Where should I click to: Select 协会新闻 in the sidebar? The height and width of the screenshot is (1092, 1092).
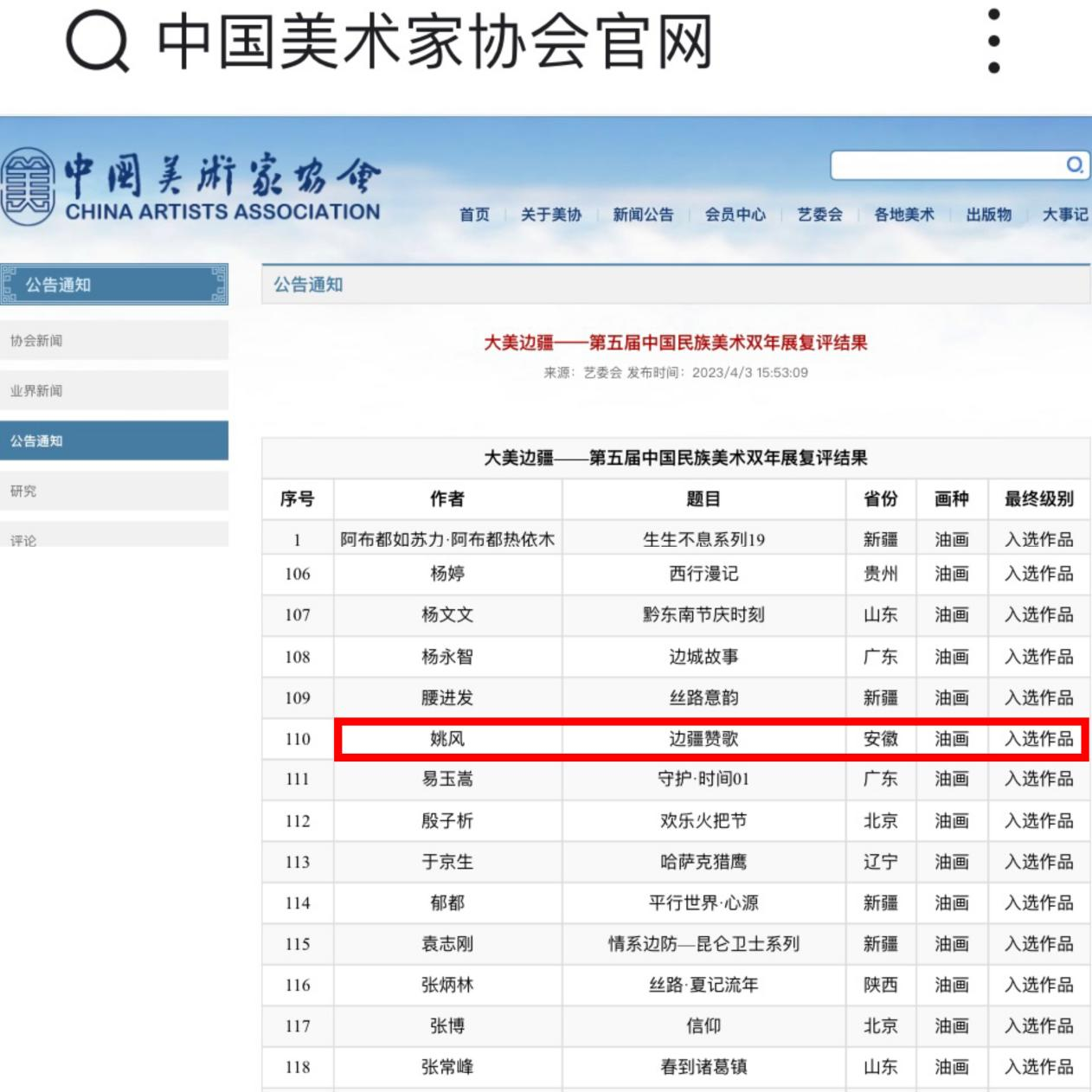point(114,340)
